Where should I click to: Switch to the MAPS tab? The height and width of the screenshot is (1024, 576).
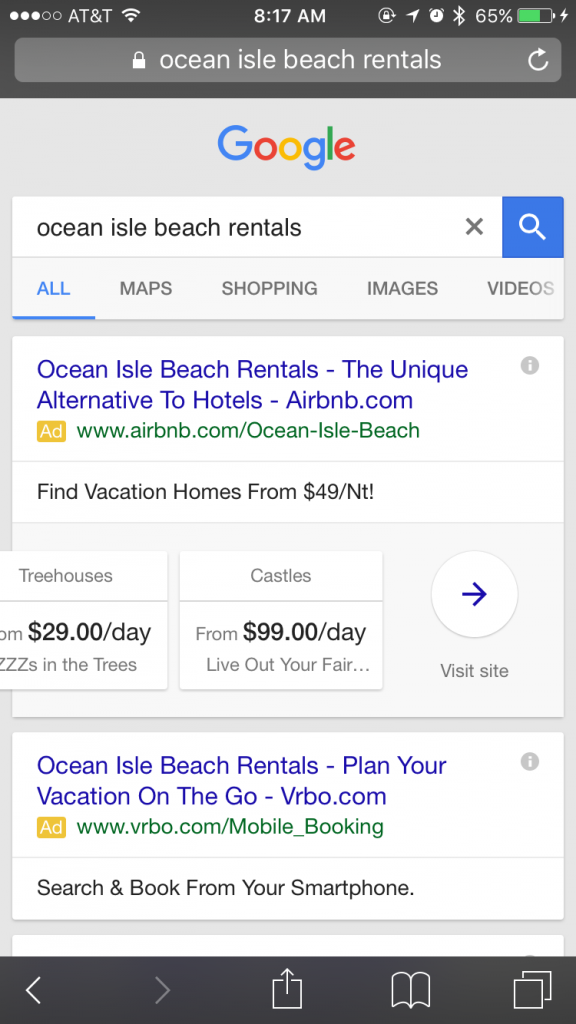pos(145,288)
